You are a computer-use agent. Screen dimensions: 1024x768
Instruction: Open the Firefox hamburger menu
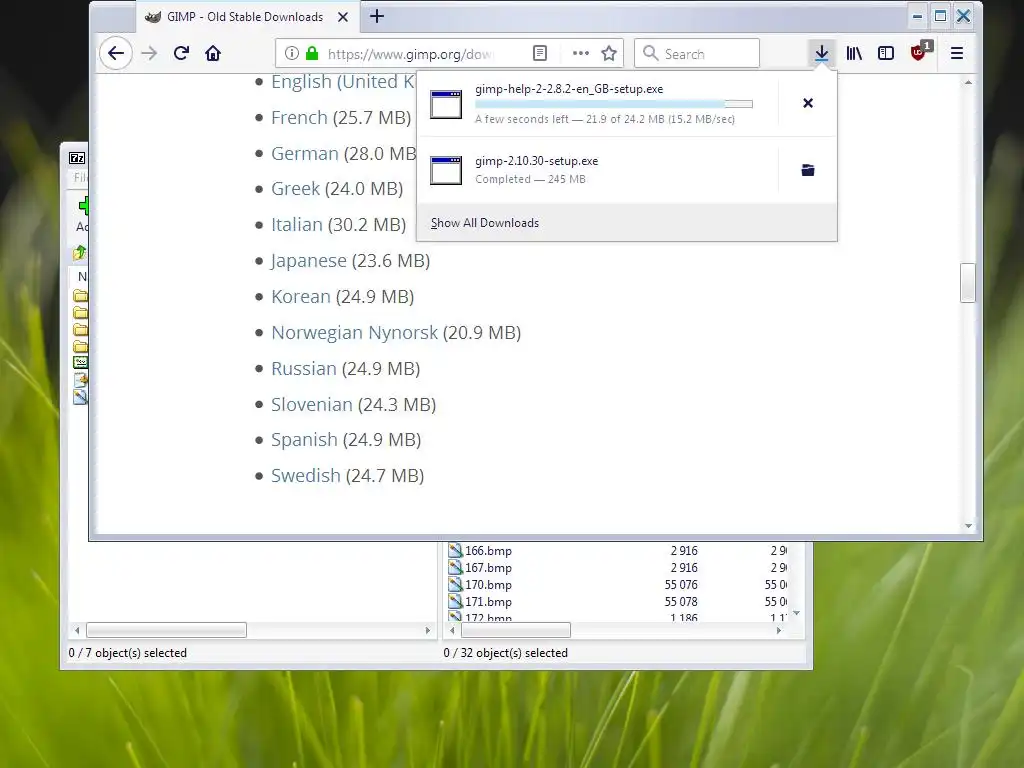tap(957, 54)
